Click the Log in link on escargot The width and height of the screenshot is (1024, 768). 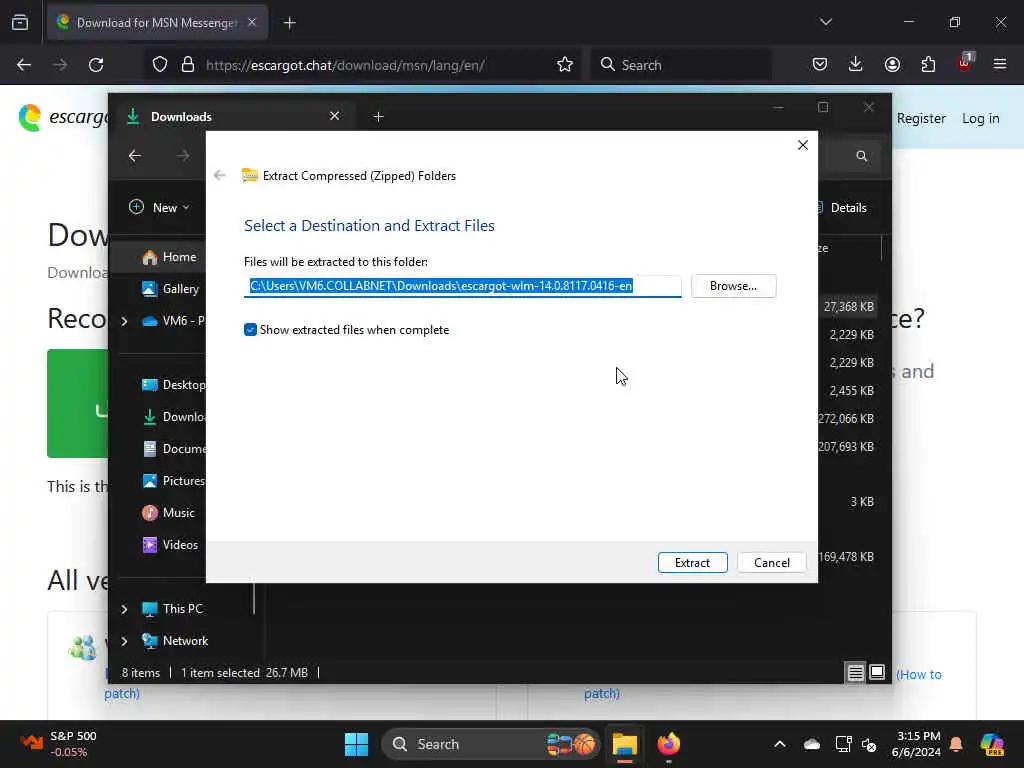click(x=980, y=118)
